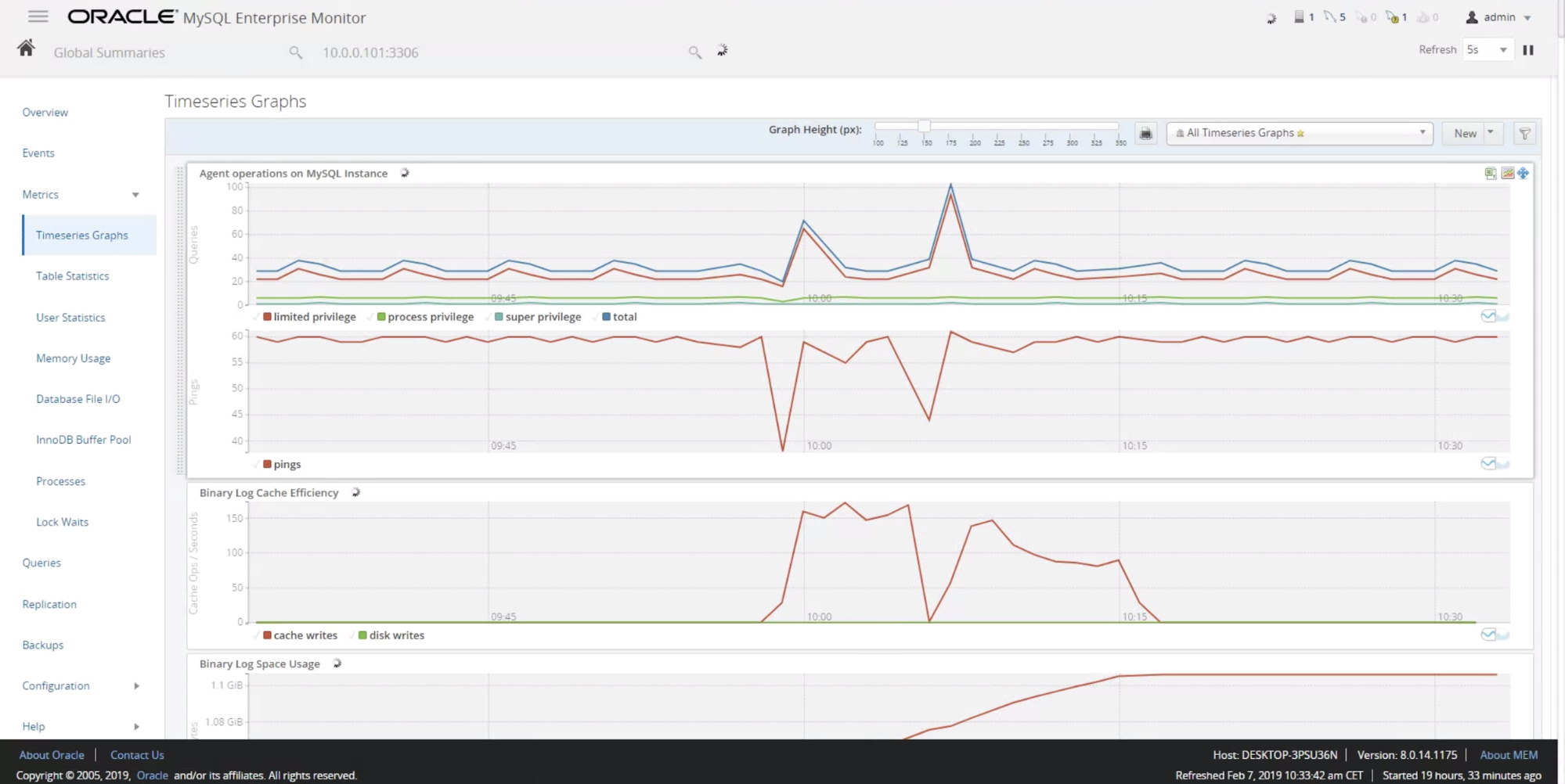Click the Graph Height slider handle
This screenshot has height=784, width=1565.
click(924, 126)
